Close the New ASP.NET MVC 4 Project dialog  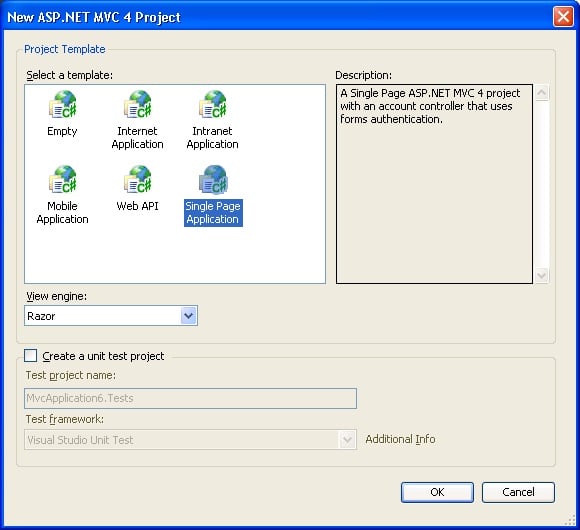coord(563,17)
